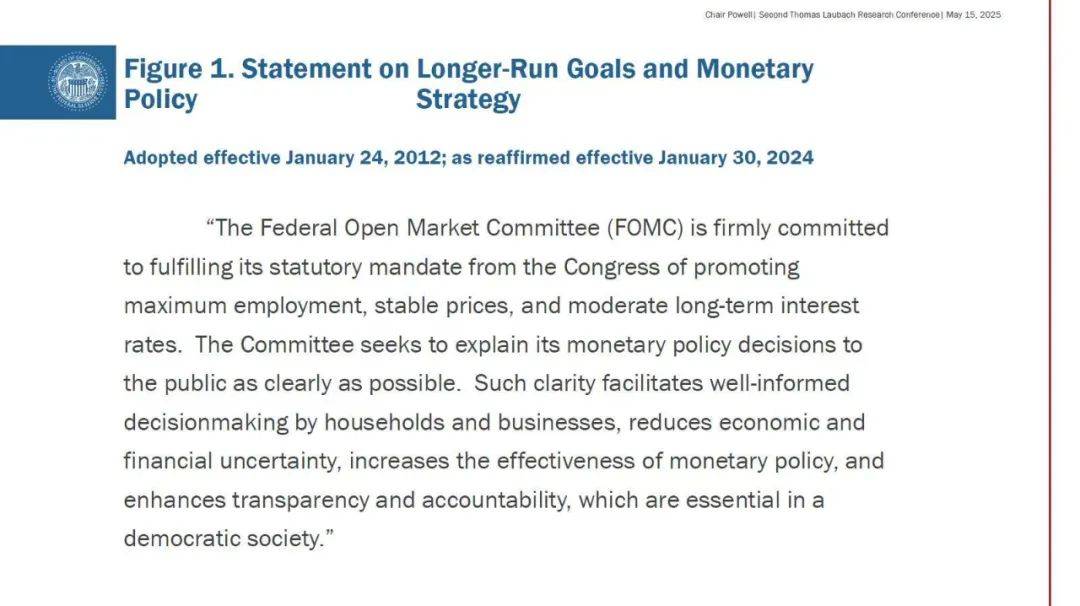Click the Federal Reserve seal logo
The width and height of the screenshot is (1080, 606).
78,82
